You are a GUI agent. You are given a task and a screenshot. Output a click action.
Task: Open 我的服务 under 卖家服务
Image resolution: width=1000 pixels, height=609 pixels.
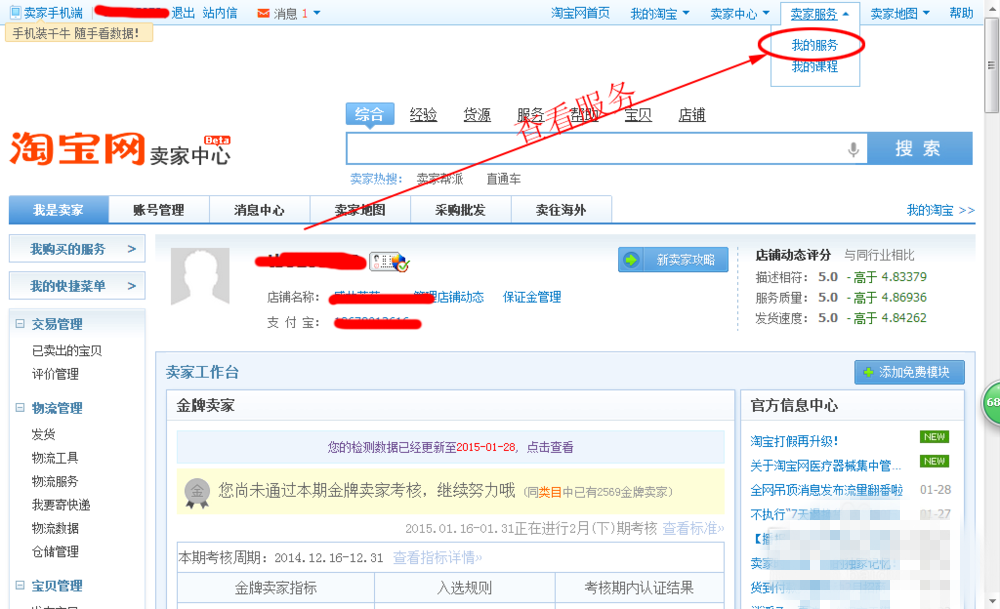(x=814, y=46)
